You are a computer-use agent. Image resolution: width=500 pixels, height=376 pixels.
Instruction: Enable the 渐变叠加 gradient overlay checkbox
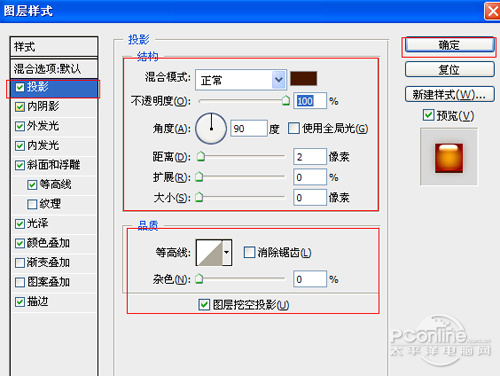20,263
